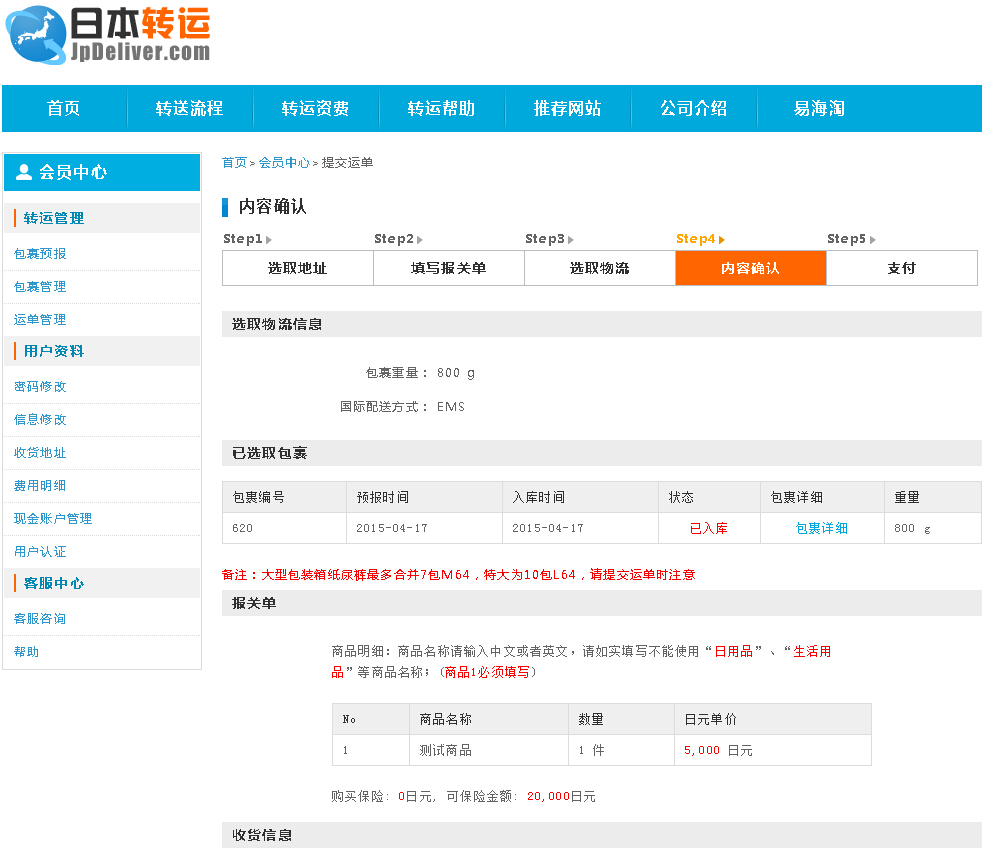The image size is (985, 851).
Task: Visit 推荐网站 from the top menu
Action: pyautogui.click(x=567, y=108)
